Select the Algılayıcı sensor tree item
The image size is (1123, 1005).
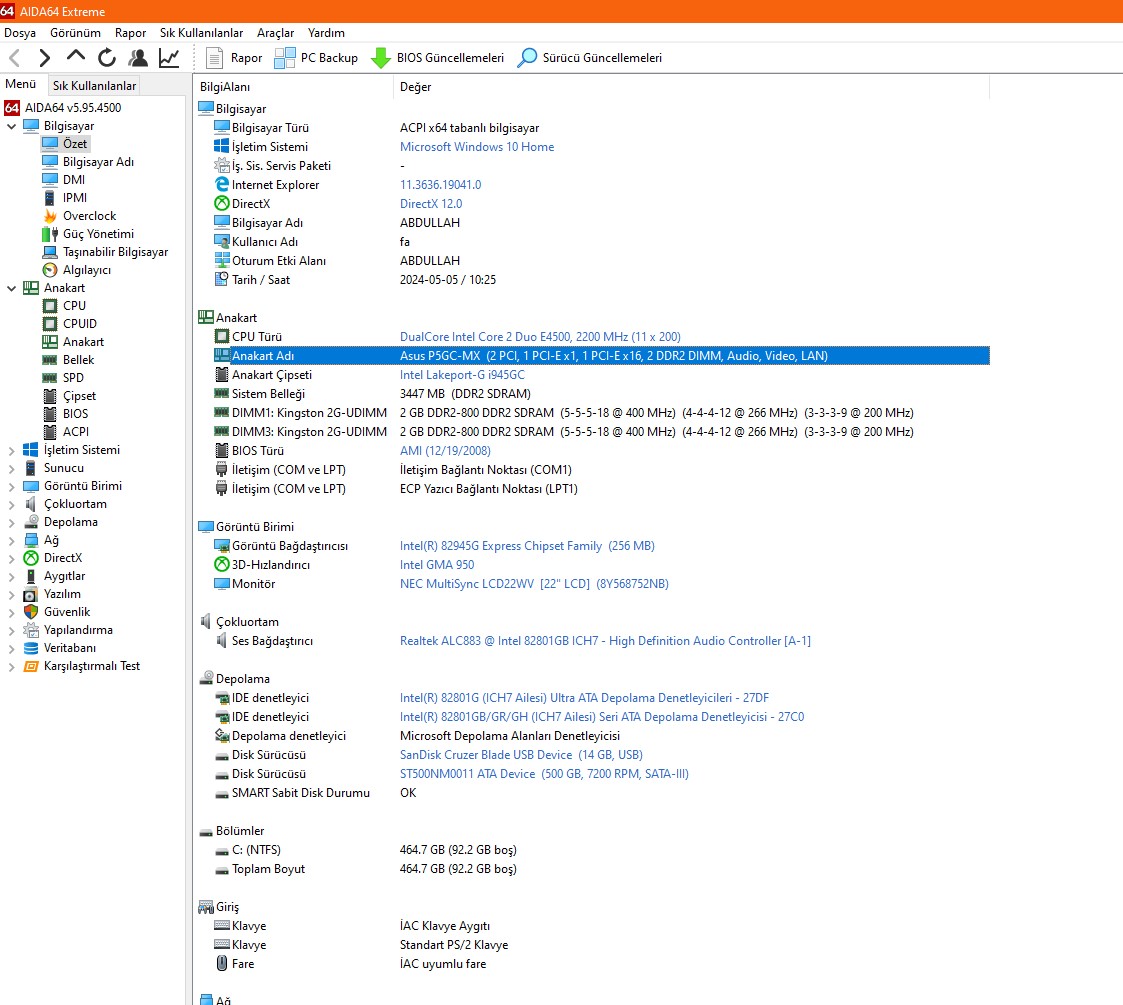click(86, 270)
